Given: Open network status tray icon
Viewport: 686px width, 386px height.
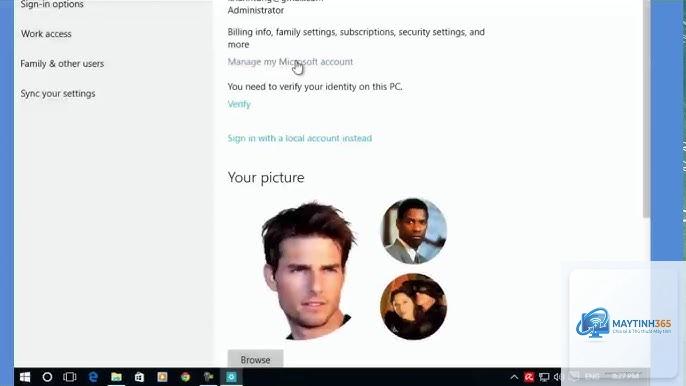Looking at the screenshot, I should tap(544, 377).
